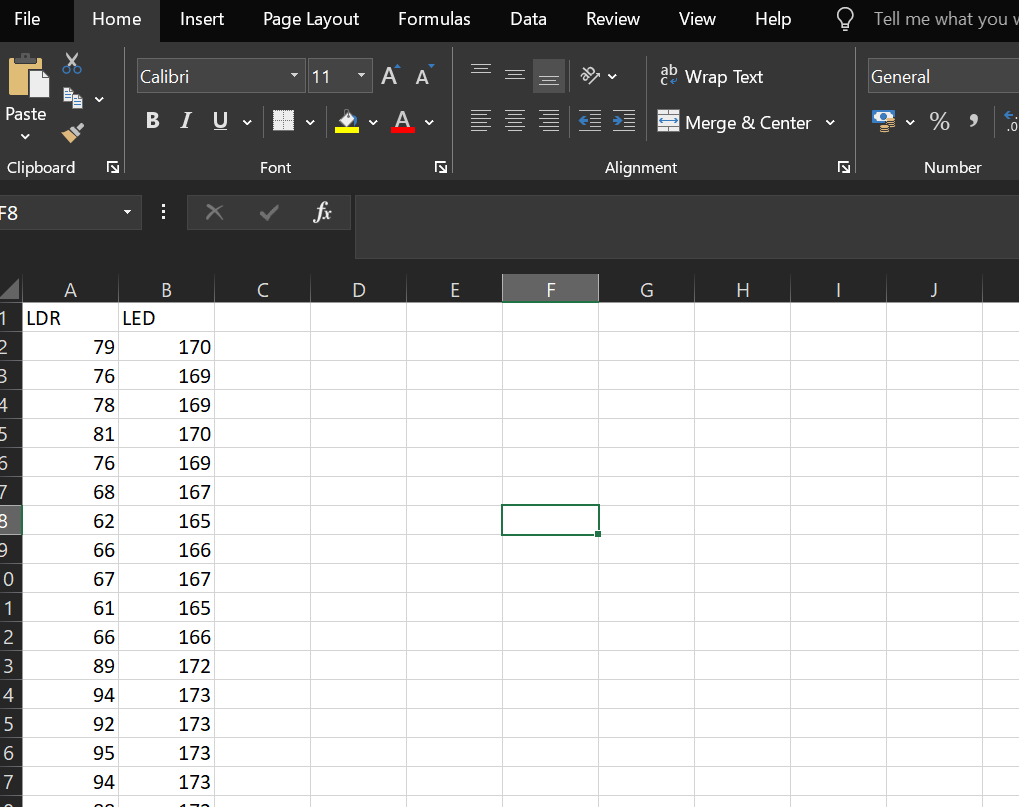Switch to the Page Layout tab
Viewport: 1019px width, 807px height.
tap(311, 19)
